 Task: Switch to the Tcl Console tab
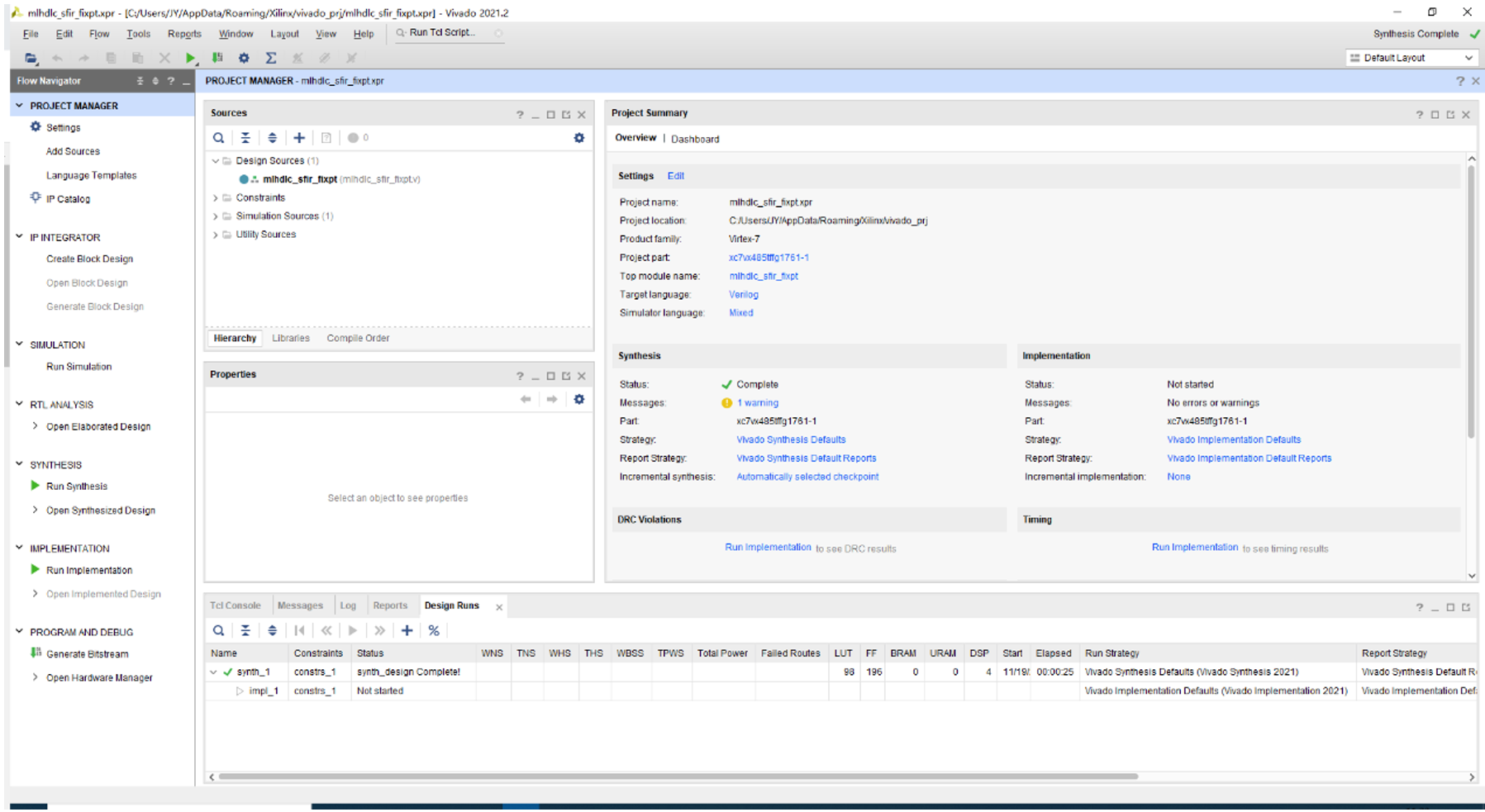pyautogui.click(x=236, y=605)
